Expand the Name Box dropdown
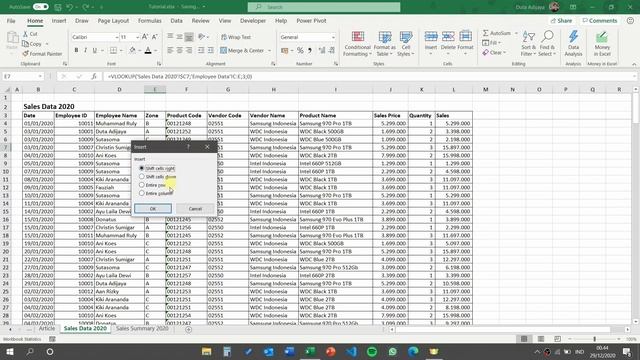Image resolution: width=640 pixels, height=360 pixels. pos(40,76)
